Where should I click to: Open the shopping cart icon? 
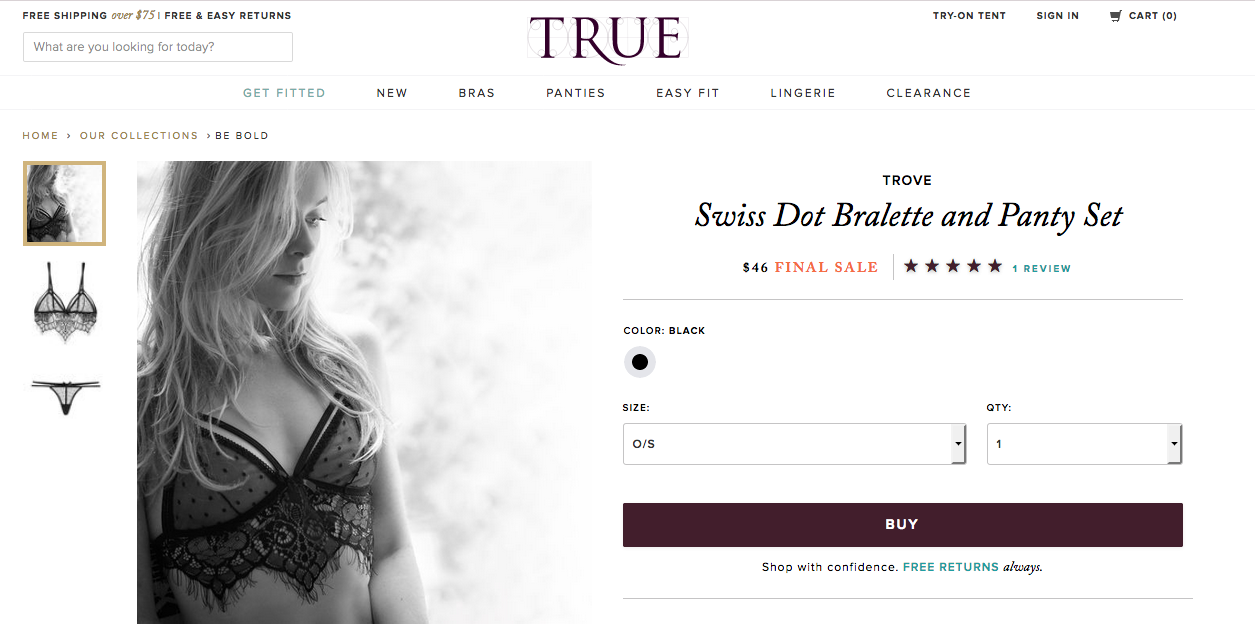tap(1115, 16)
